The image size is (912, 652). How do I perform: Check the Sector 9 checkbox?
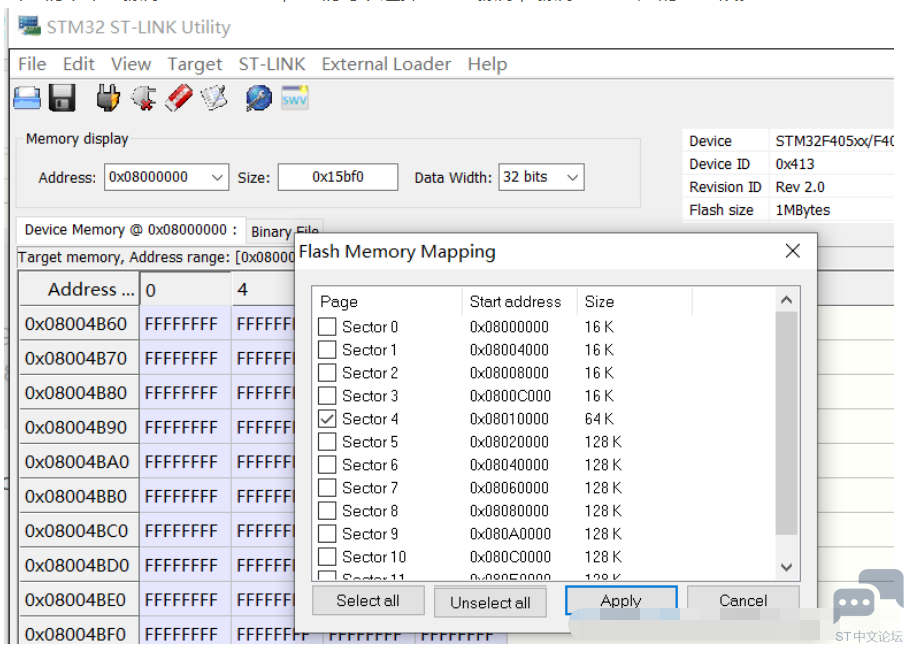click(327, 533)
